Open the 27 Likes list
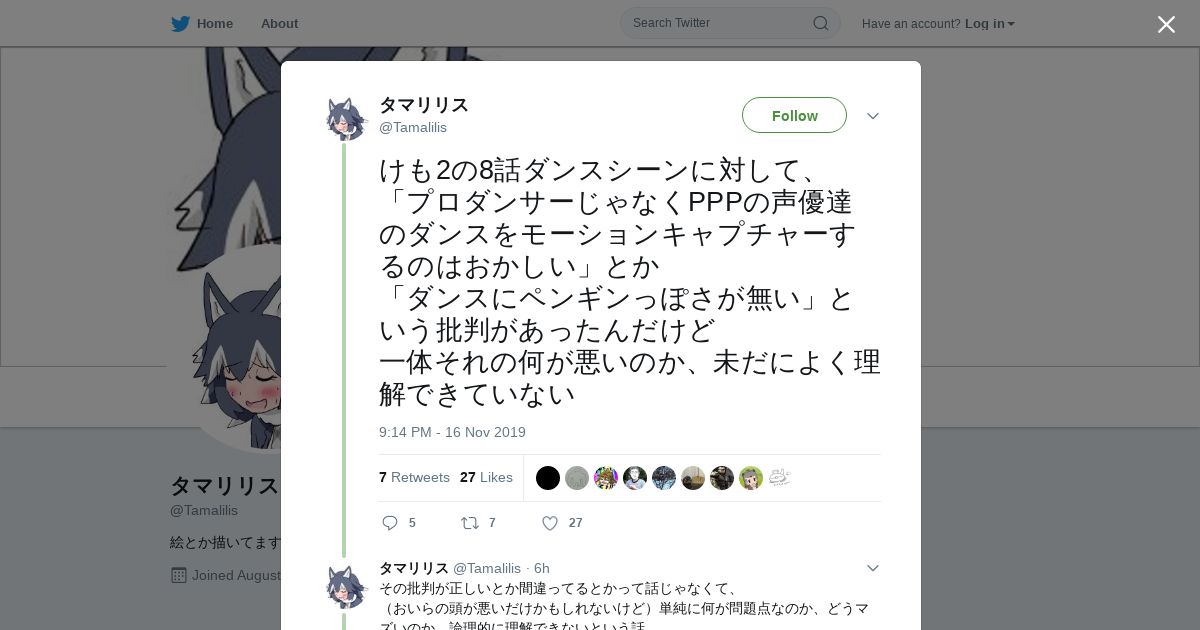This screenshot has width=1200, height=630. pos(486,478)
